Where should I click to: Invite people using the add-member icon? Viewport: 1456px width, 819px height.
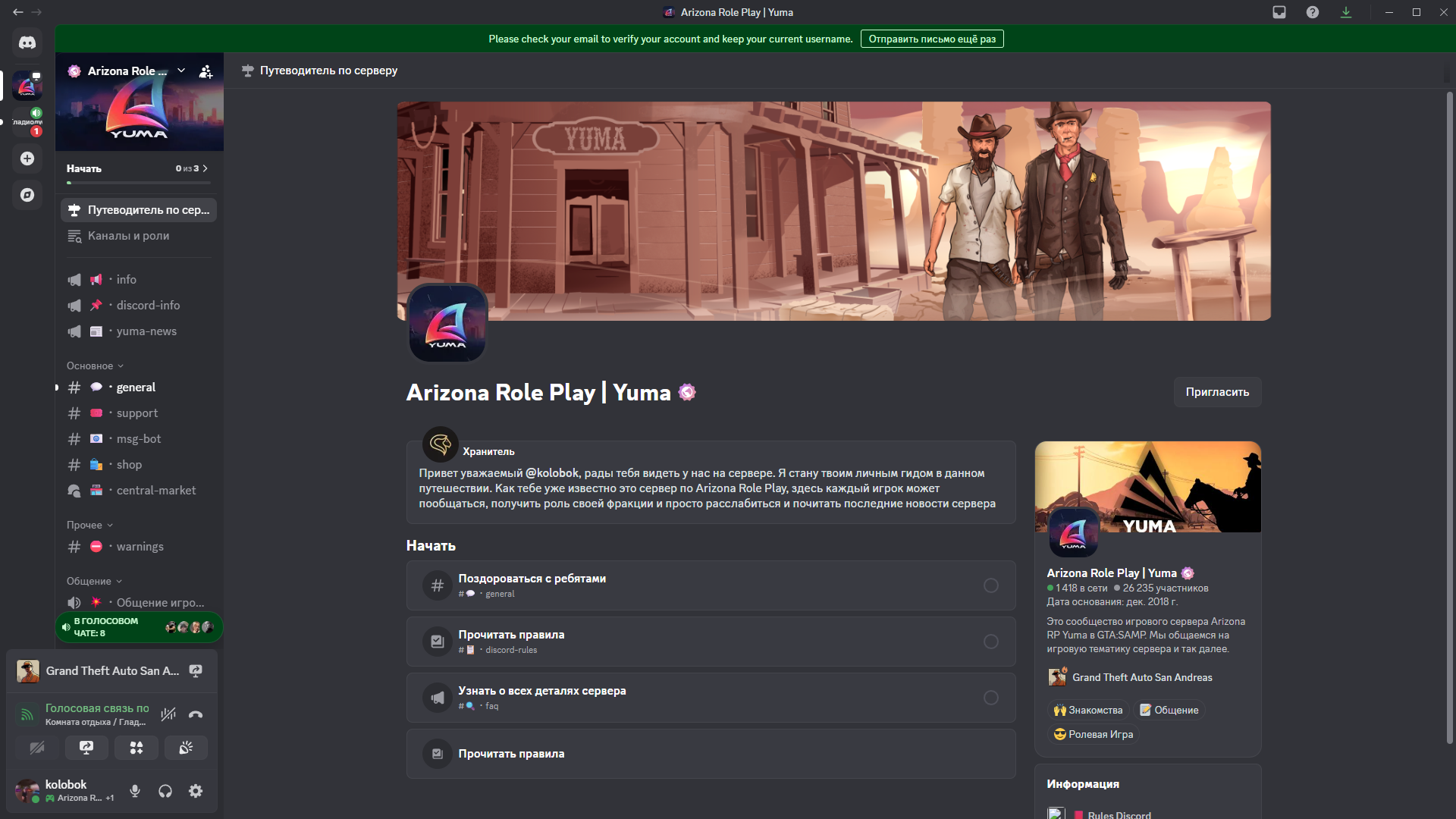coord(206,71)
